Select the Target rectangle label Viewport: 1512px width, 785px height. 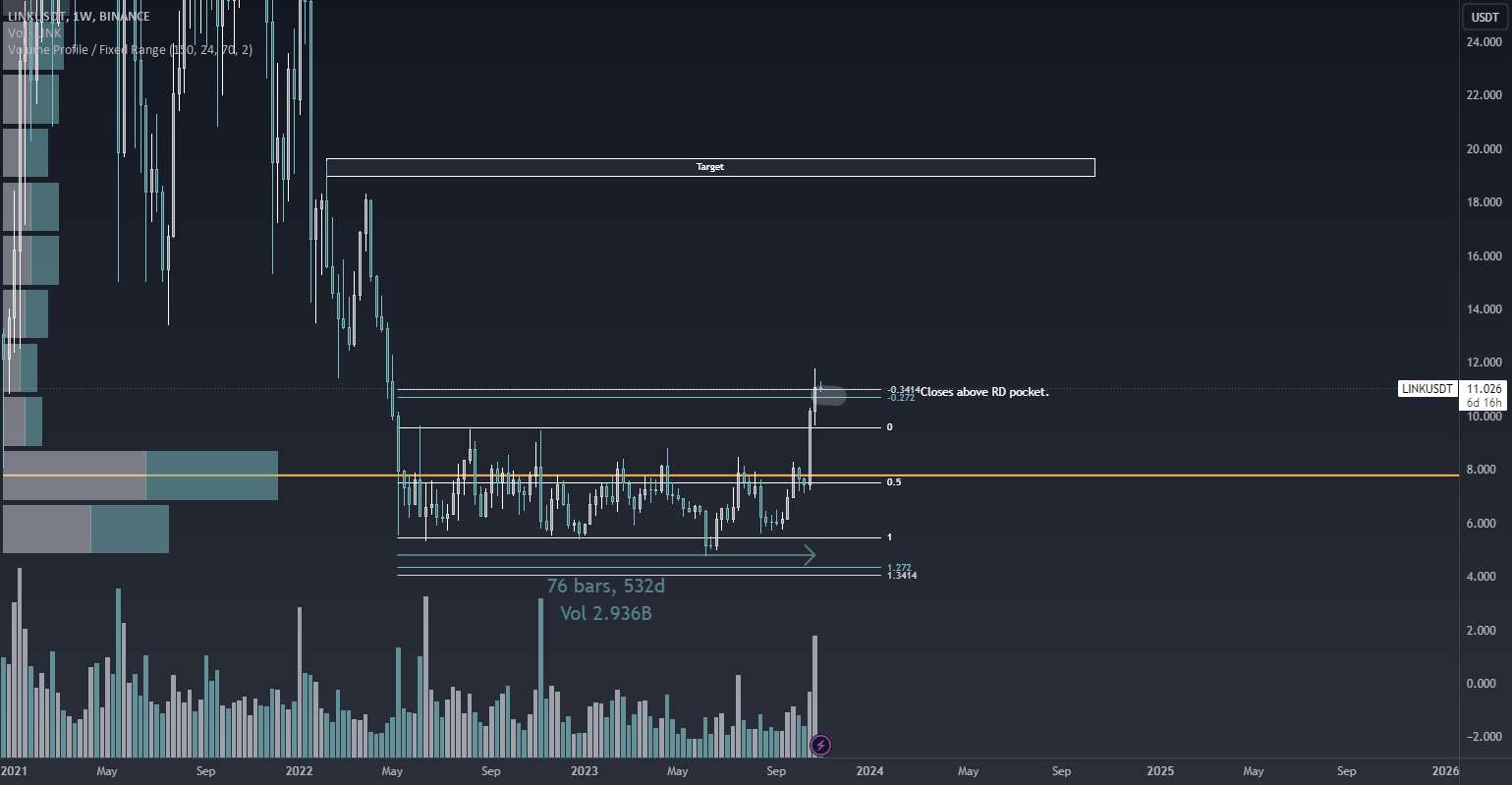click(710, 167)
